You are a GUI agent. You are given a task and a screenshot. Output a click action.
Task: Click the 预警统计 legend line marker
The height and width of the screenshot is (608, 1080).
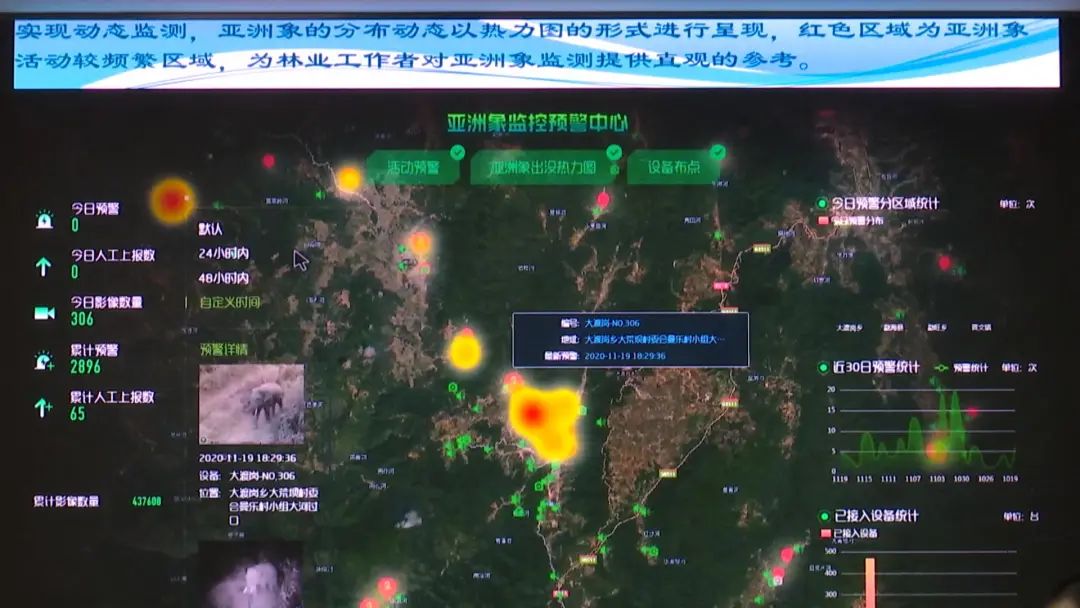click(x=941, y=368)
